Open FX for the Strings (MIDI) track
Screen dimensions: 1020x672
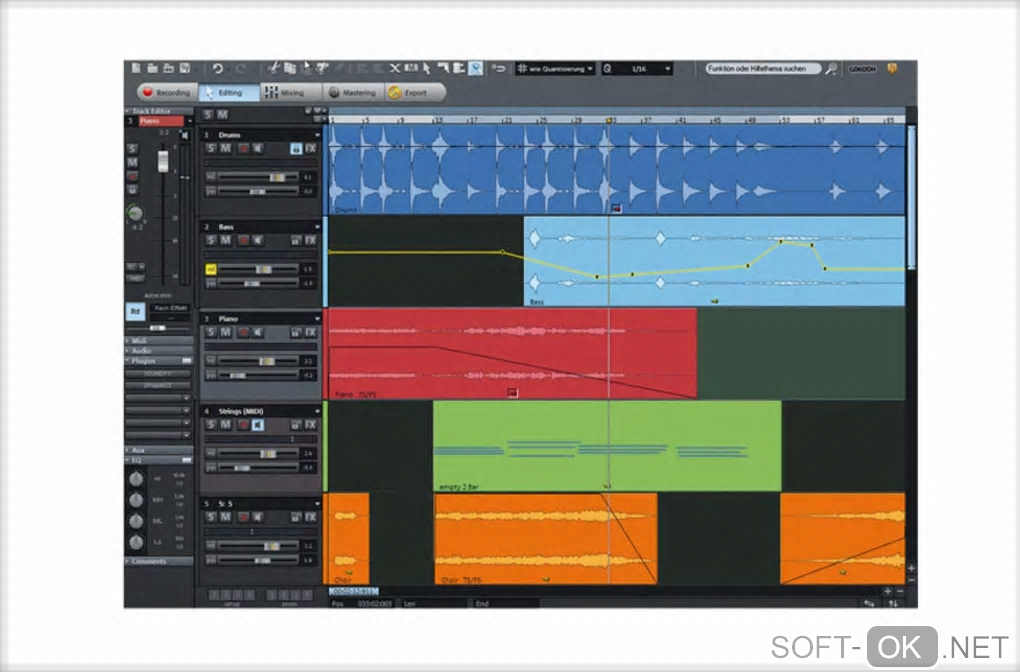pos(311,425)
